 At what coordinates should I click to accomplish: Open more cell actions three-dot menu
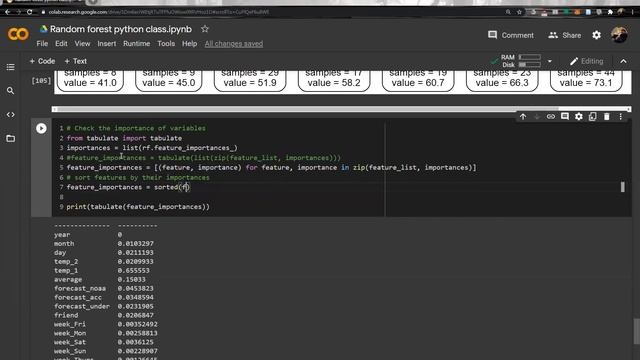tap(620, 117)
